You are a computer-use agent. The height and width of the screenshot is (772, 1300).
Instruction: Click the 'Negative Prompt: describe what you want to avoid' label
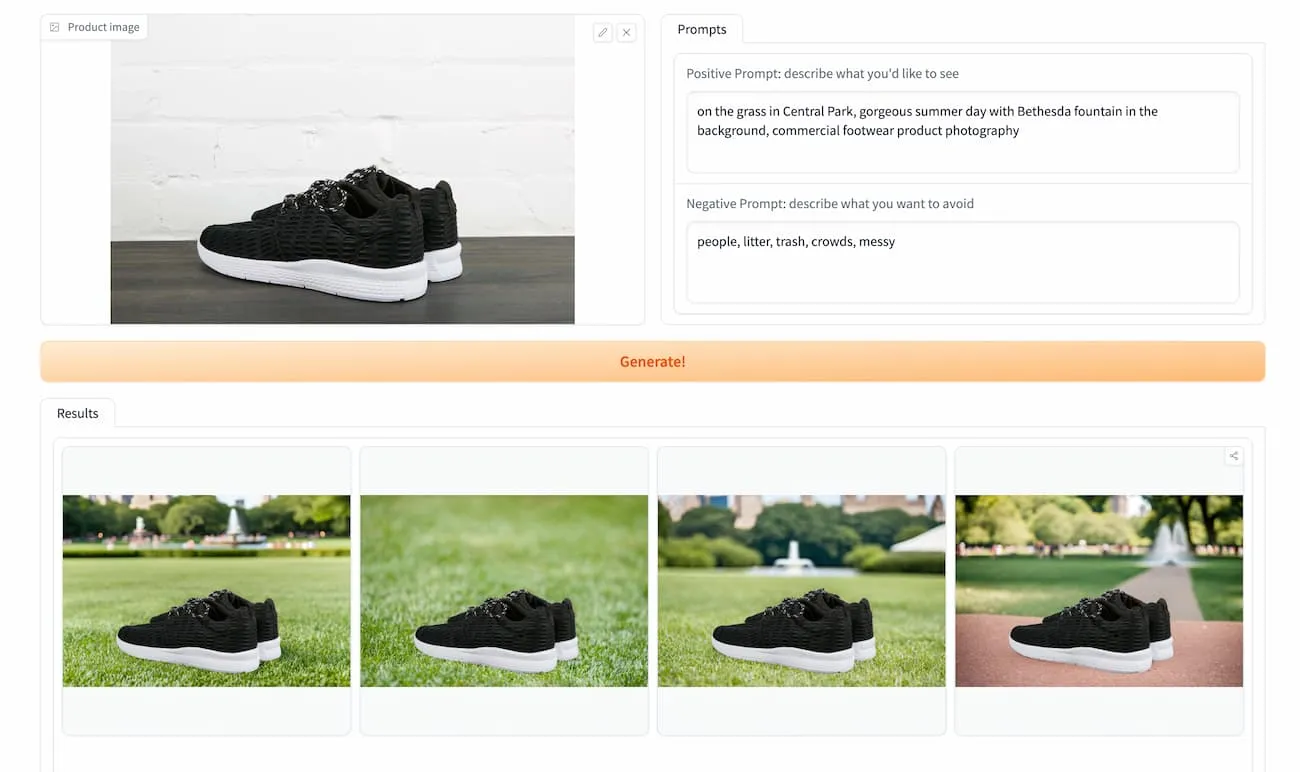pos(830,204)
